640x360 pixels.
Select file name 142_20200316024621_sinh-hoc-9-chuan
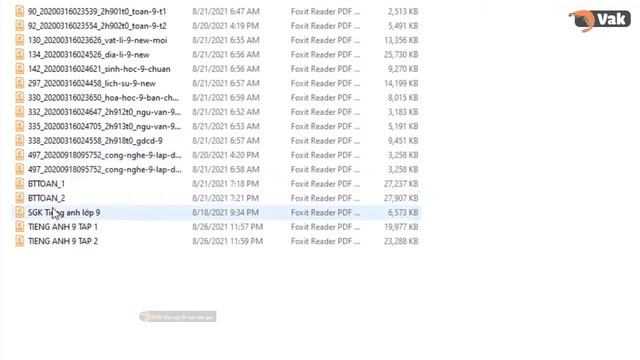click(99, 69)
